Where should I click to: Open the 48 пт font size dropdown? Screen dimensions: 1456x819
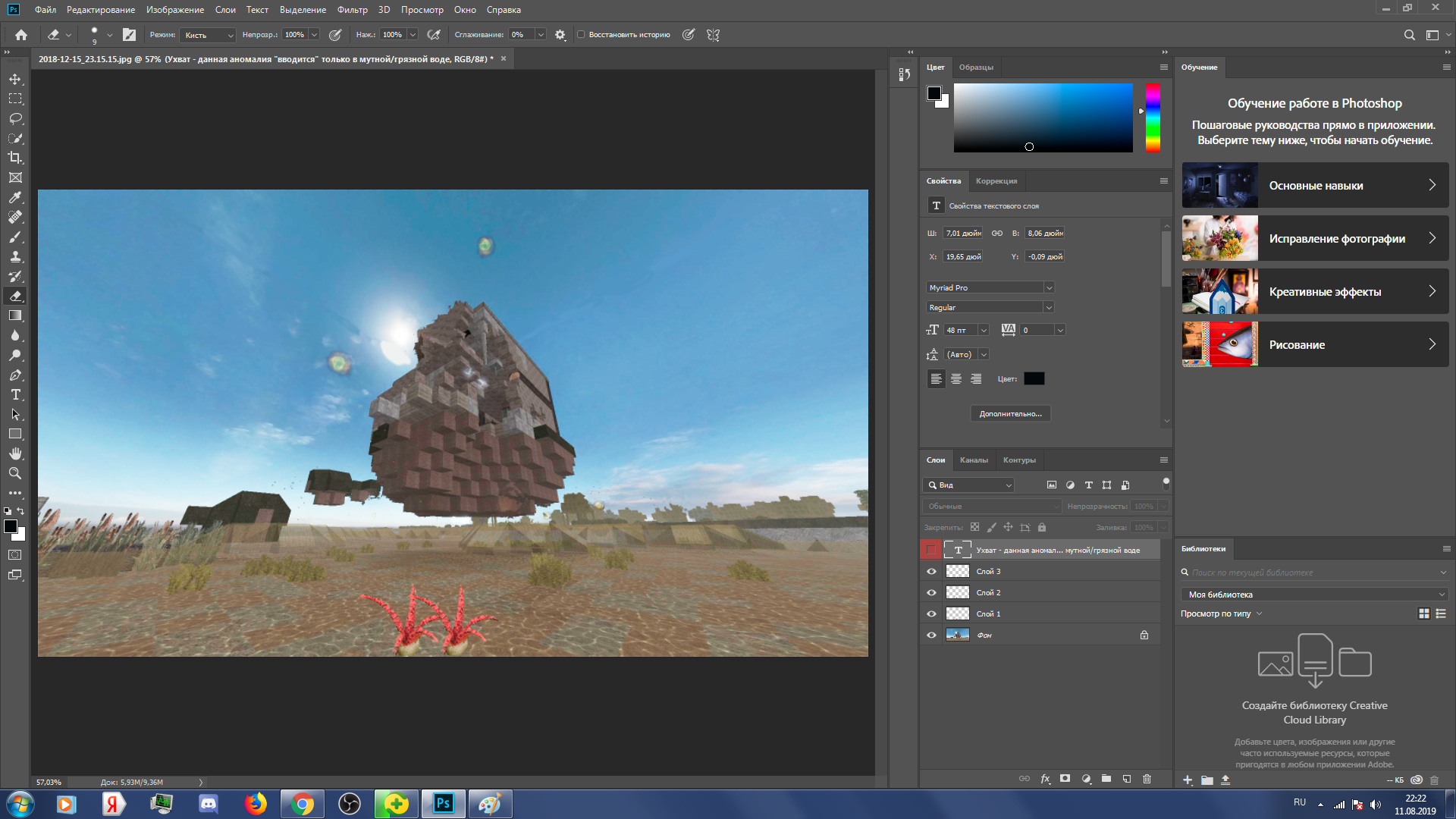click(x=984, y=330)
